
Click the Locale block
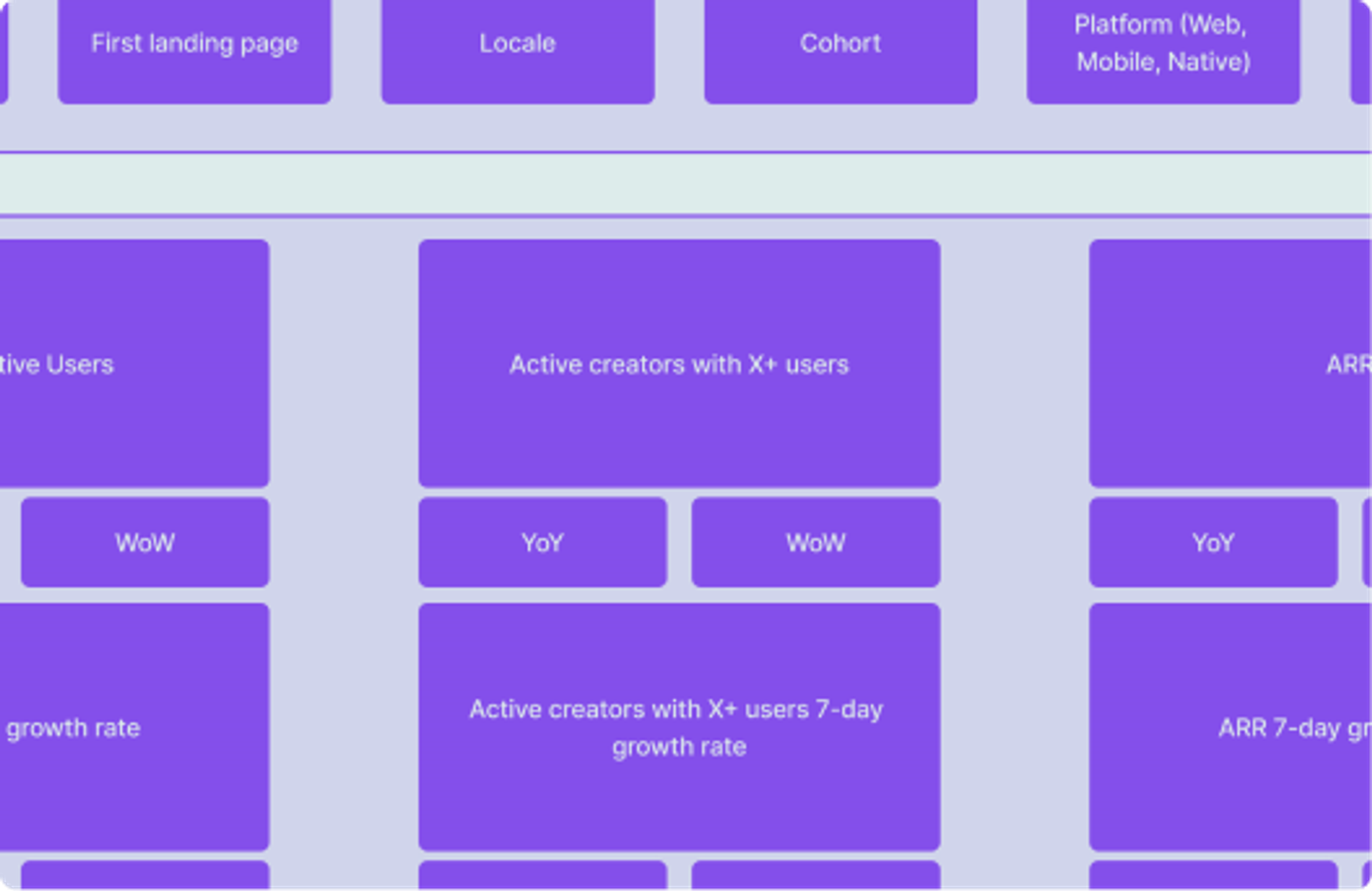(x=518, y=51)
